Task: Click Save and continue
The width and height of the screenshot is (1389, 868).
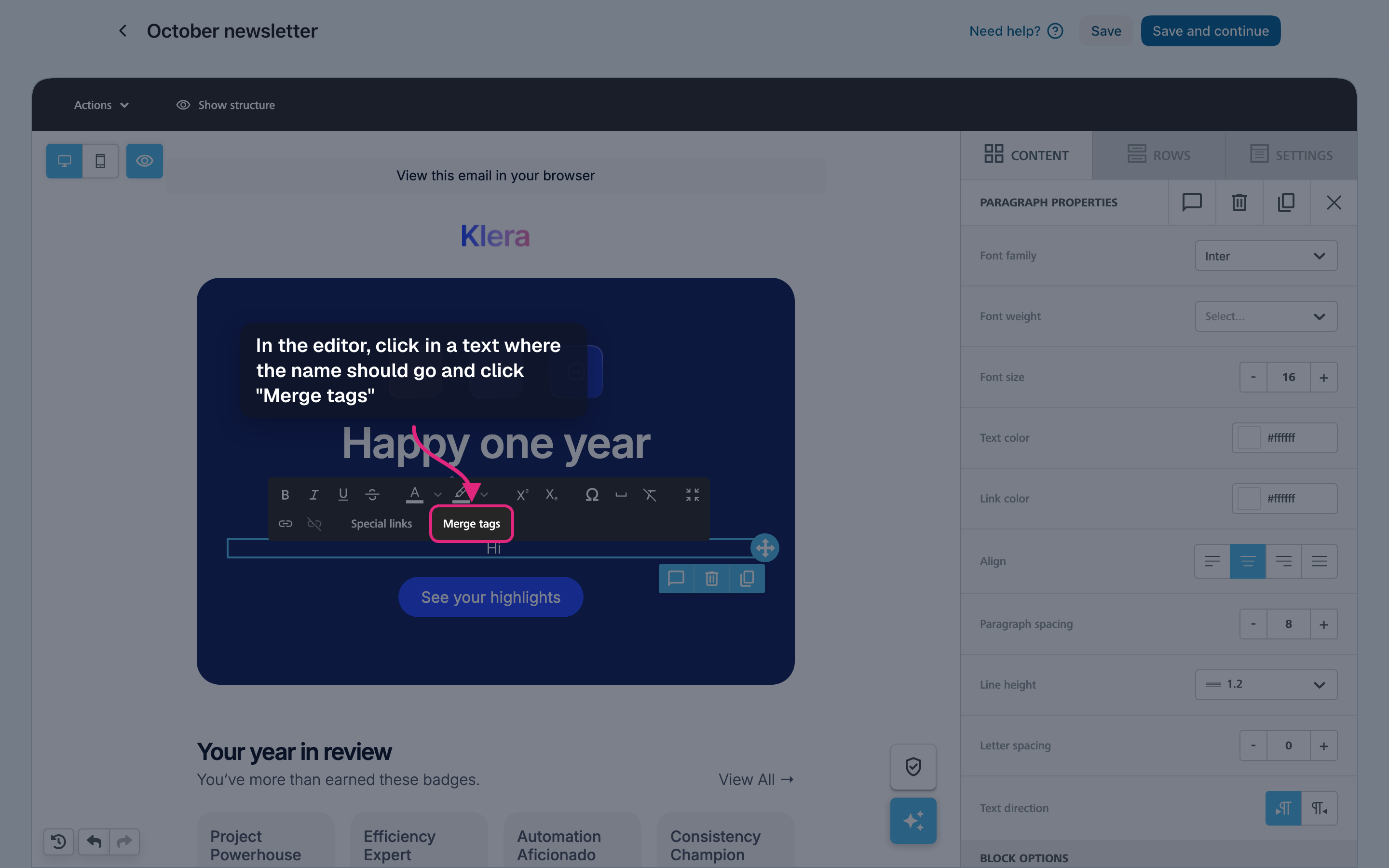Action: click(1211, 31)
